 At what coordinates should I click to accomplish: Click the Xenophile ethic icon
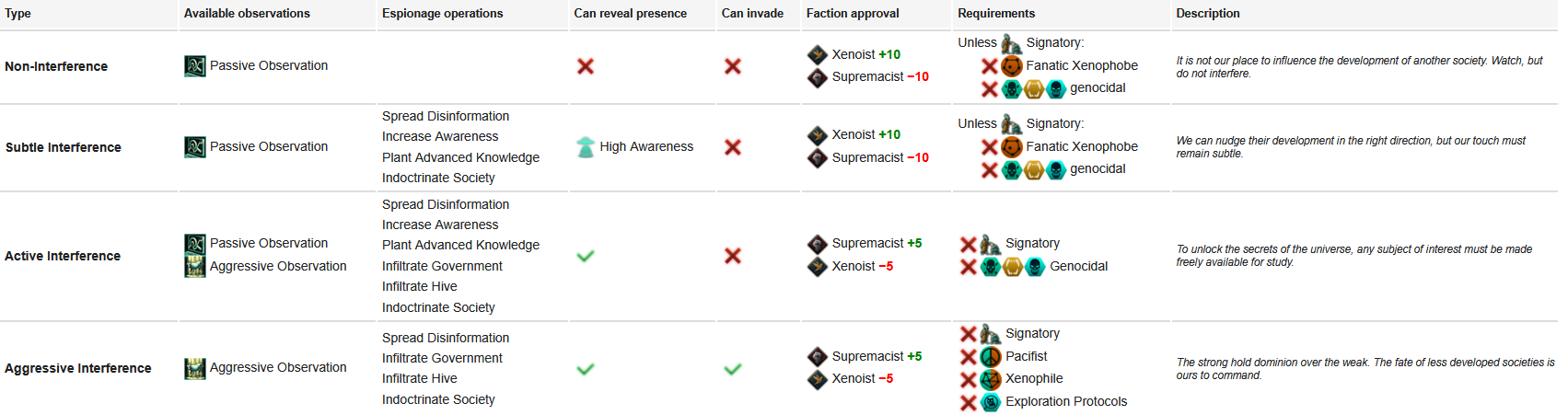(x=991, y=379)
